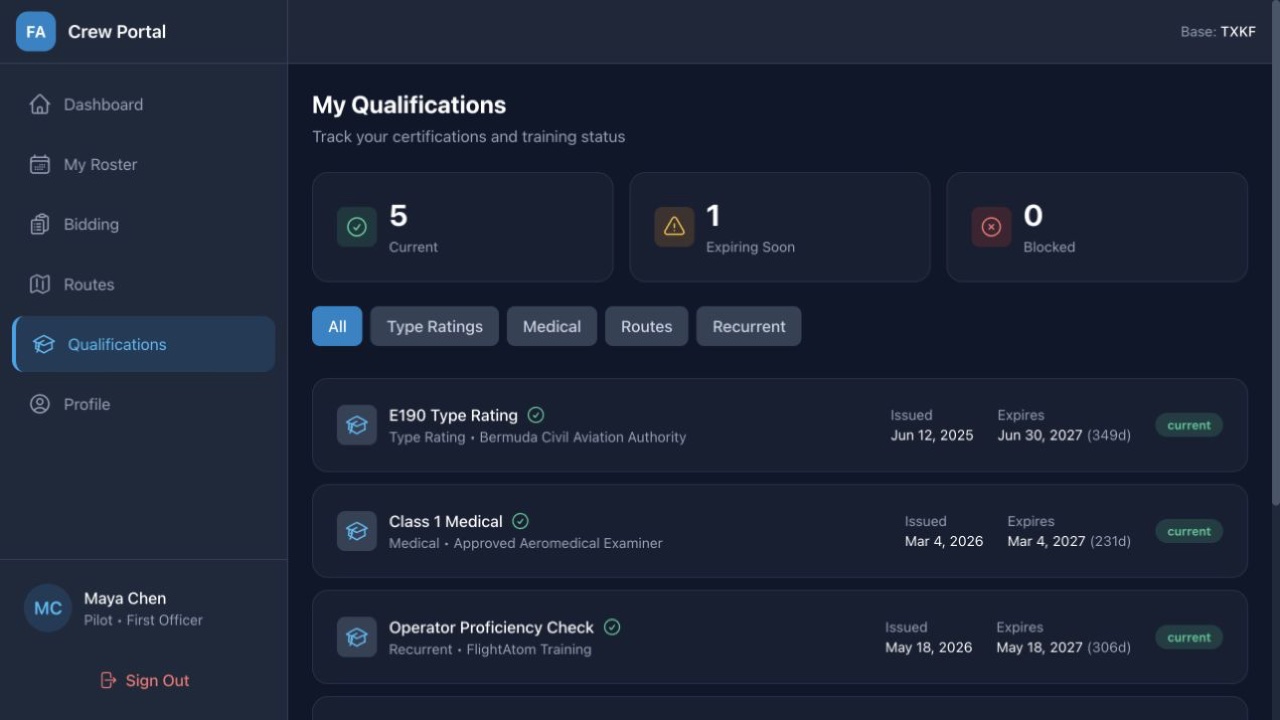Click the green check next to Operator Proficiency Check
The height and width of the screenshot is (720, 1280).
click(612, 627)
